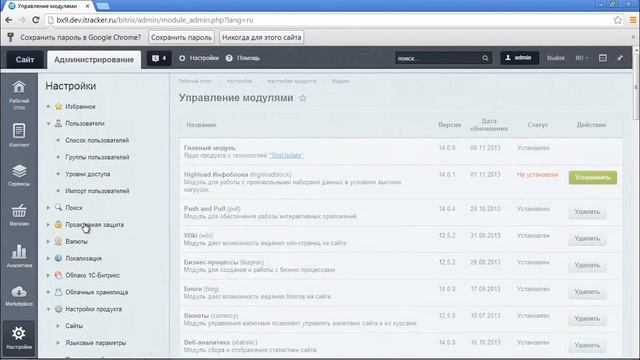This screenshot has width=640, height=360.
Task: Click the search magnifier icon
Action: (x=485, y=58)
